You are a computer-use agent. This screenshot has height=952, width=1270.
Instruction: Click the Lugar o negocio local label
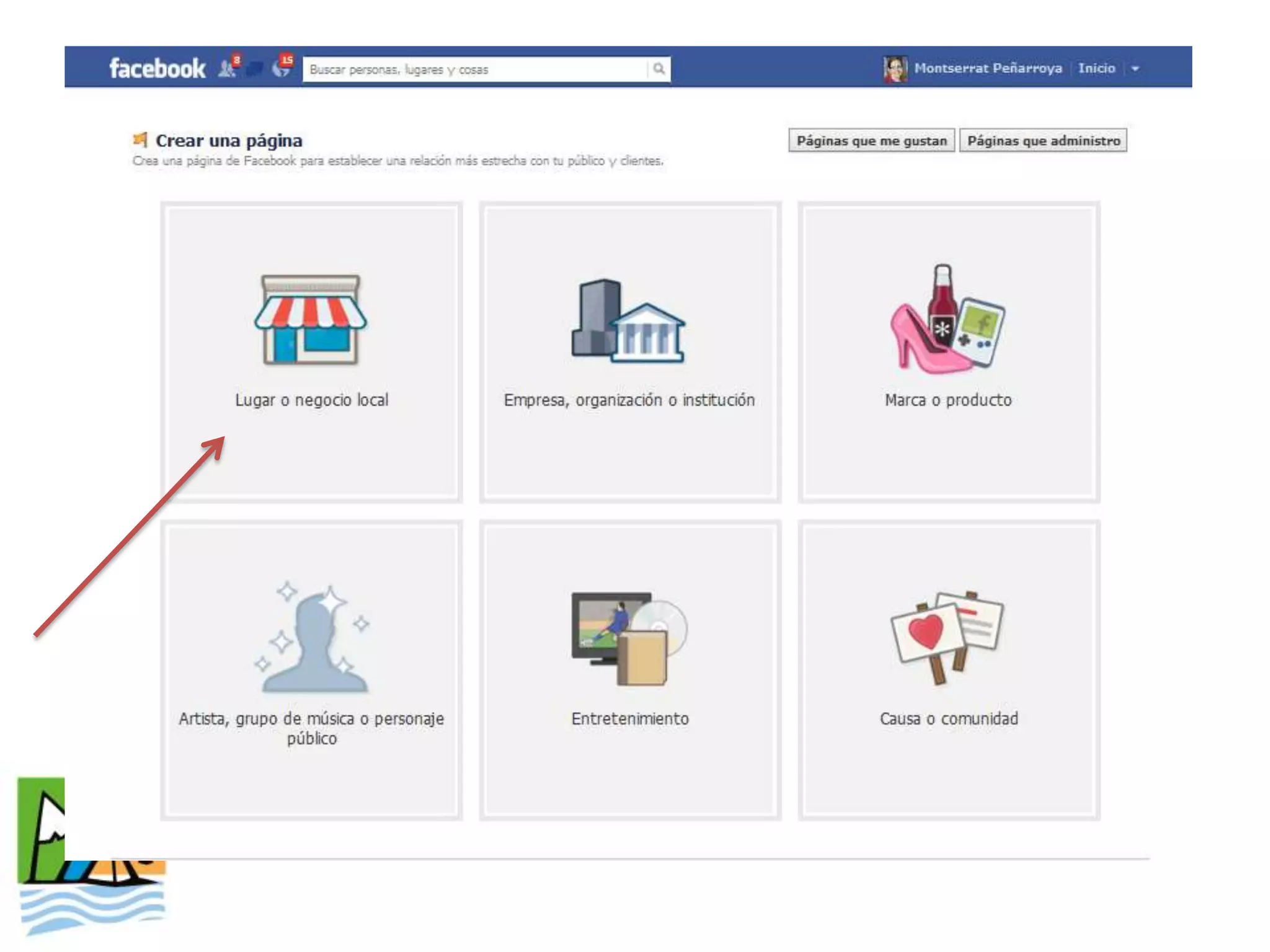(311, 400)
